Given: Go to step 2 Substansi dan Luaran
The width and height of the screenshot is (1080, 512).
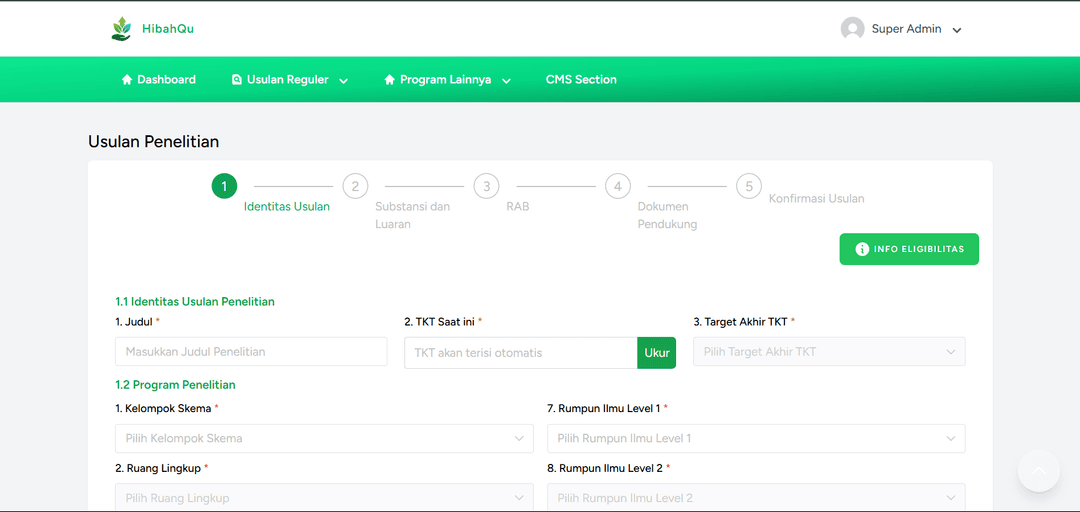Looking at the screenshot, I should click(x=355, y=186).
